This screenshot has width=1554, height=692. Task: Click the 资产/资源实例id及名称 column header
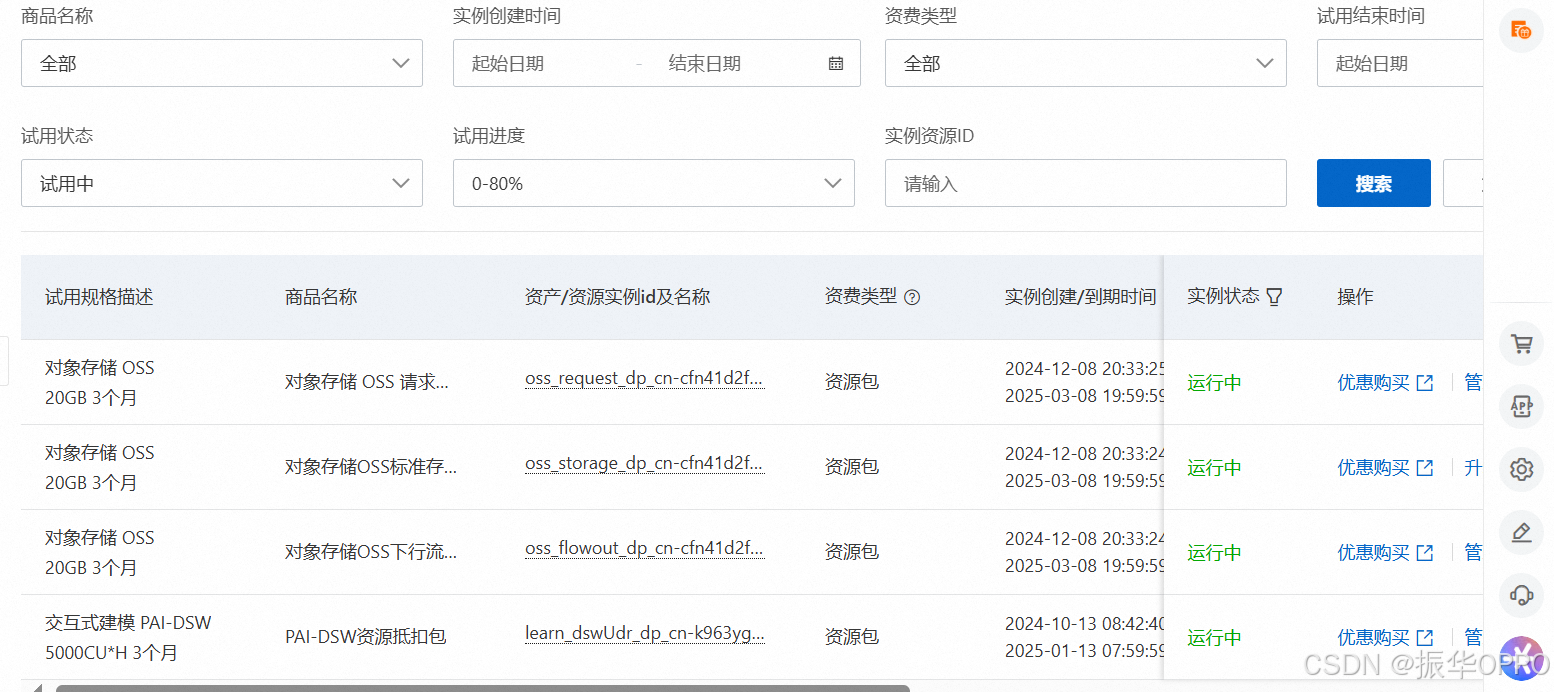(617, 297)
